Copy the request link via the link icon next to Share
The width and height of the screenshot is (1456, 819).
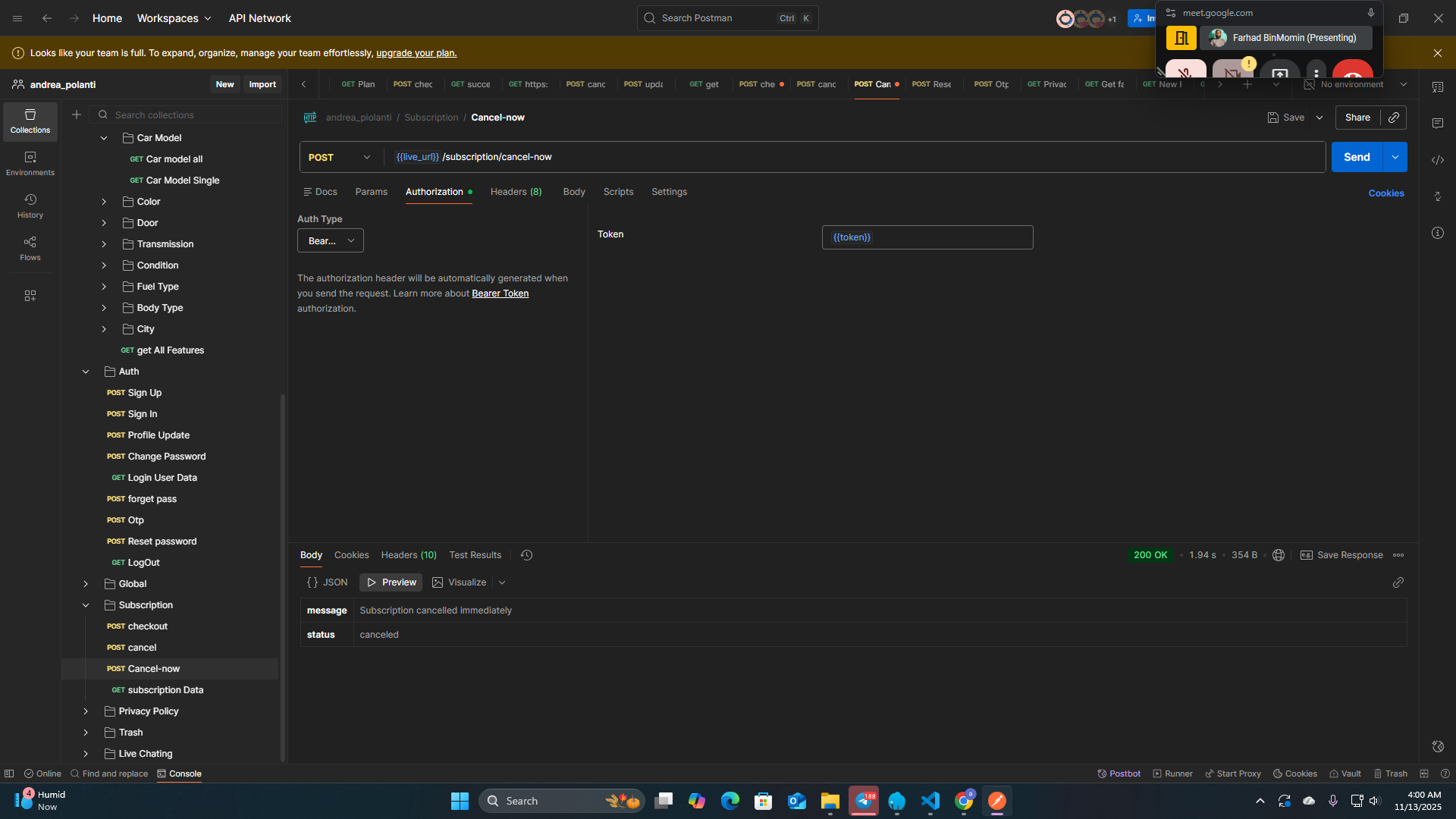click(x=1394, y=118)
